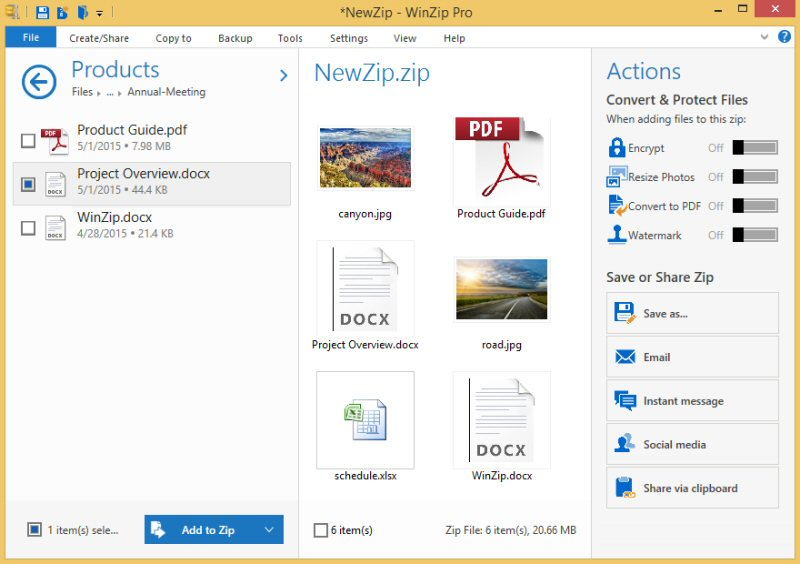The image size is (800, 564).
Task: Click the back arrow beside Products
Action: tap(39, 82)
